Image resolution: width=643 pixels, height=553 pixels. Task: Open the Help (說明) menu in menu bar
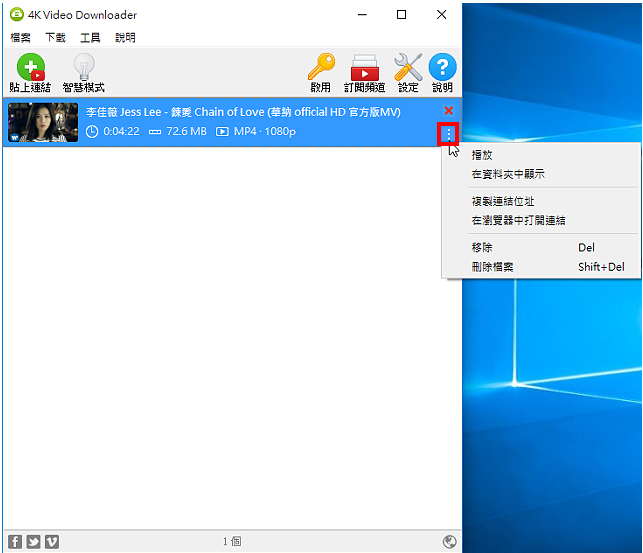[125, 38]
